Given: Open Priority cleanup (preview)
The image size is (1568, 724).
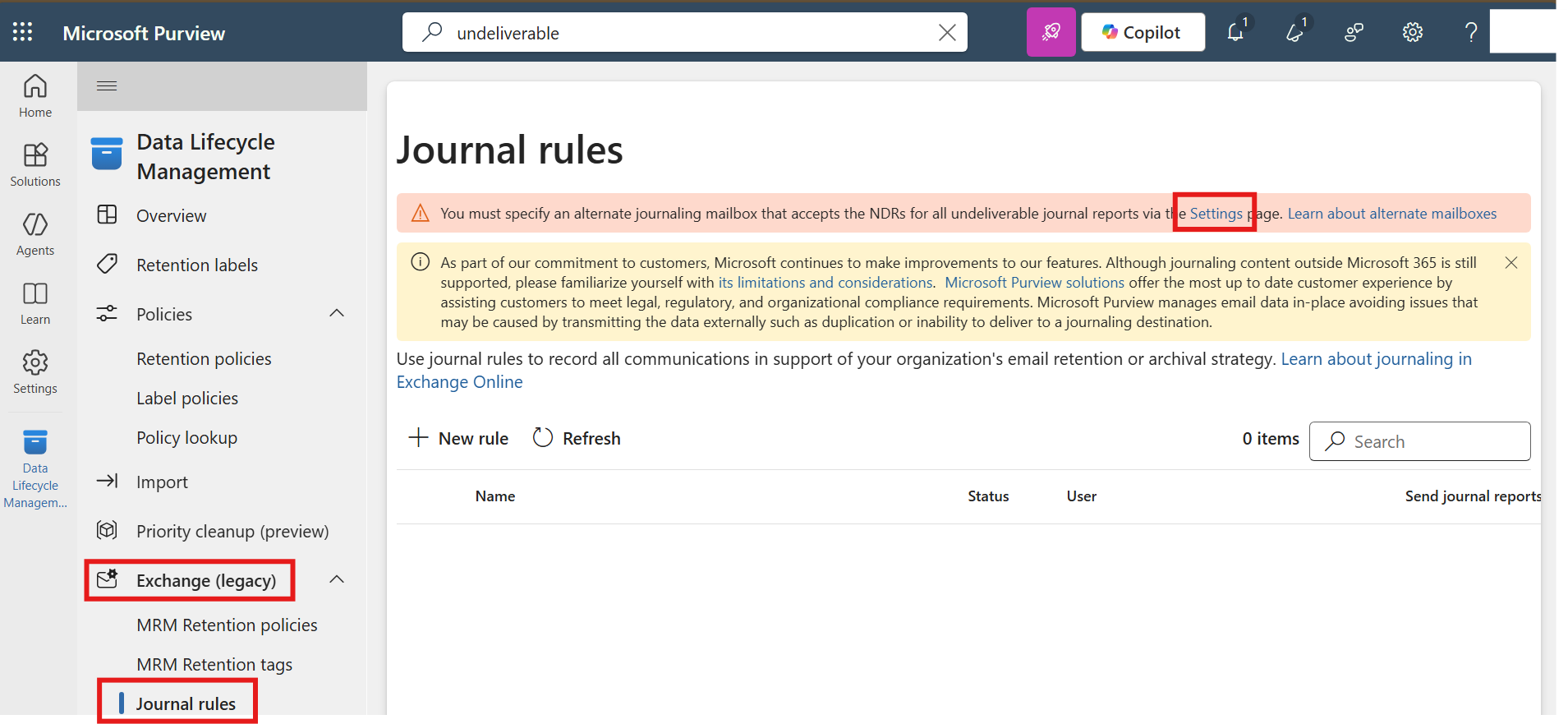Looking at the screenshot, I should coord(232,532).
